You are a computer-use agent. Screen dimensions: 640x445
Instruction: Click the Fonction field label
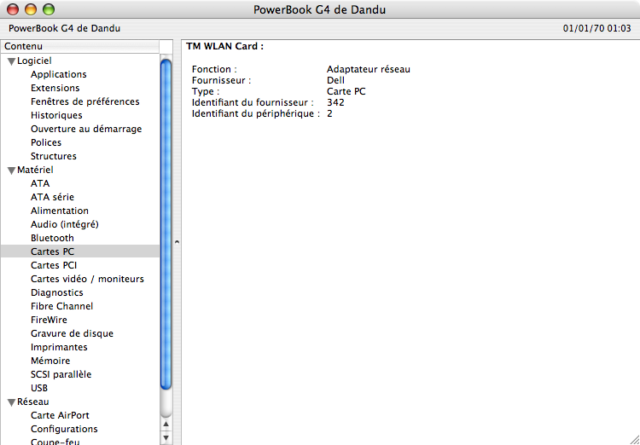[214, 69]
